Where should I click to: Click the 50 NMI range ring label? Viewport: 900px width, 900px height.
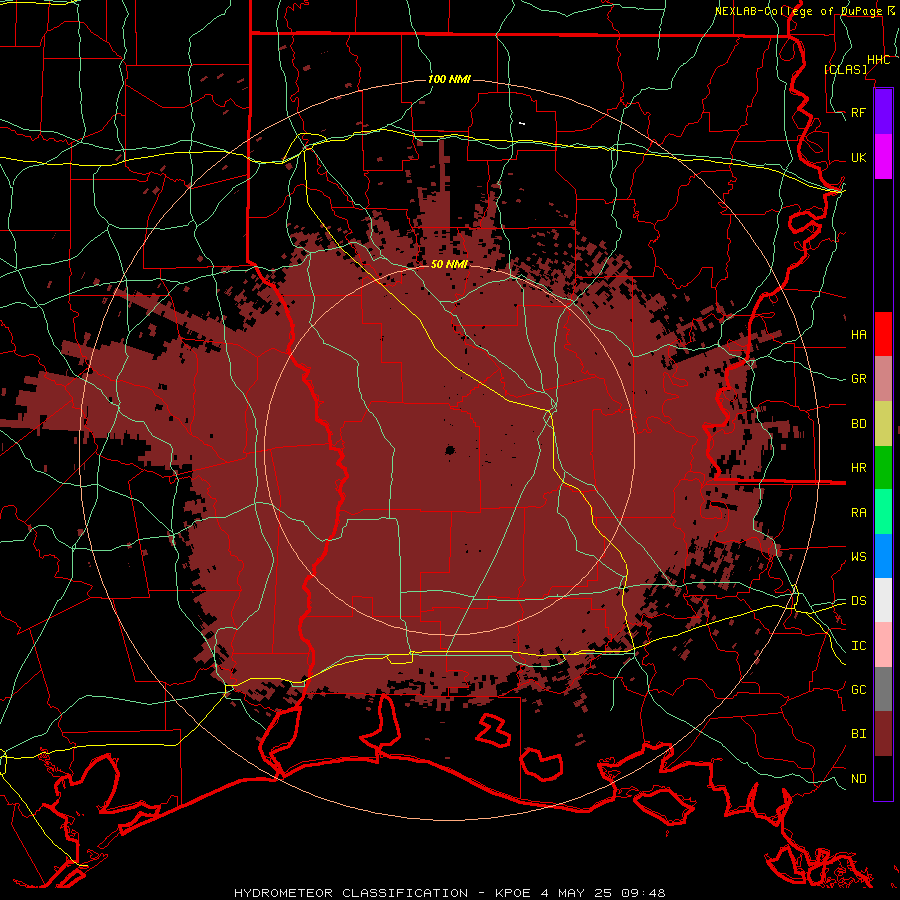[449, 264]
